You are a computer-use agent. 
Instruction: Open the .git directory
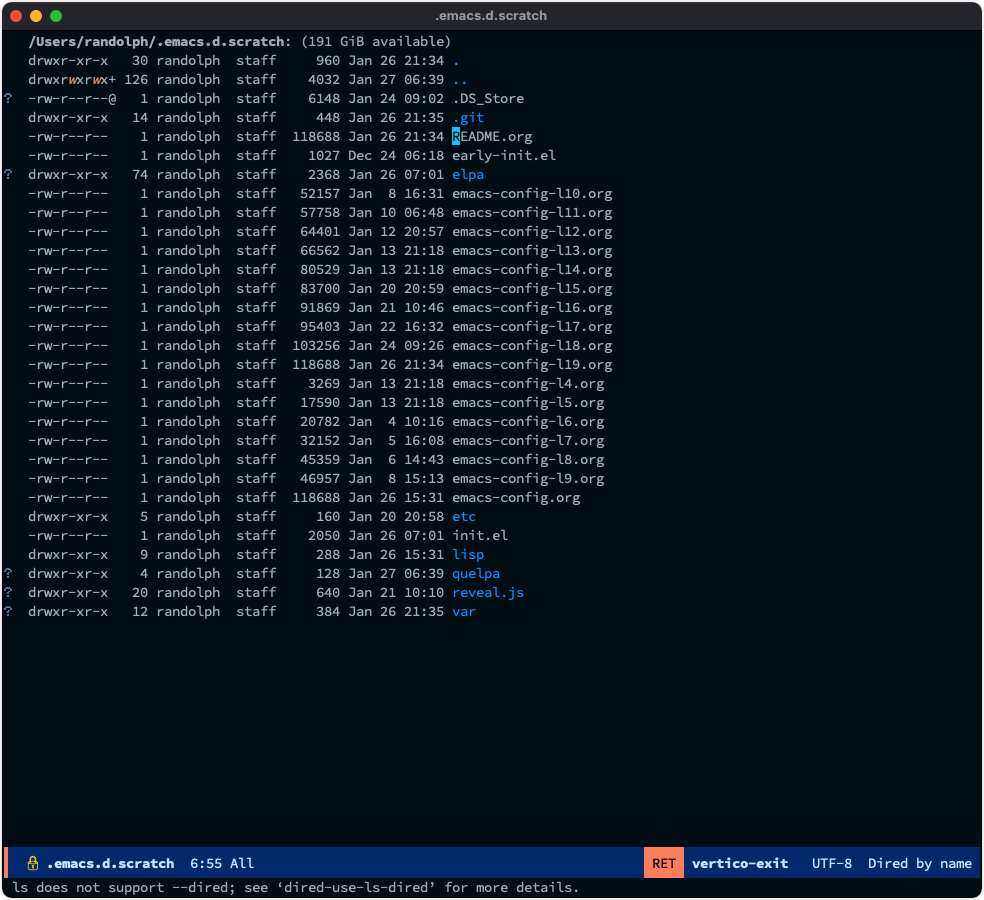468,117
